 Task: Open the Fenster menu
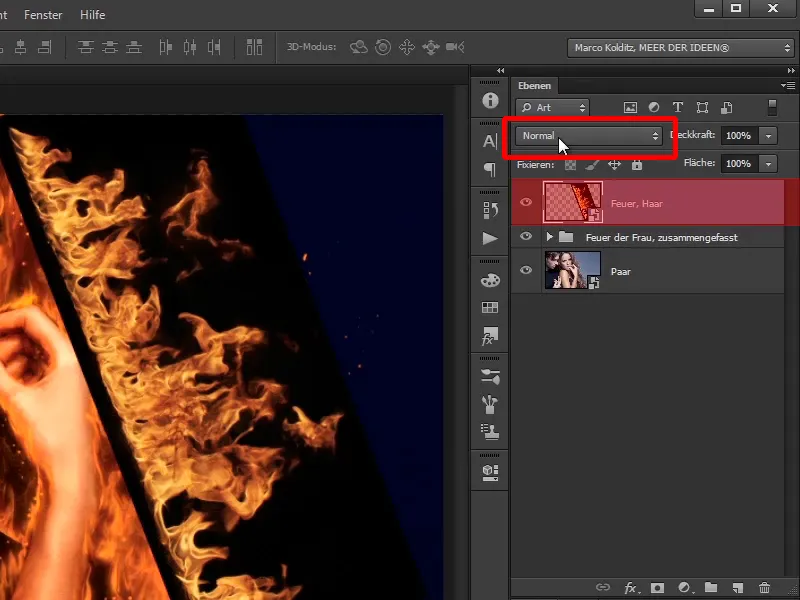click(43, 15)
